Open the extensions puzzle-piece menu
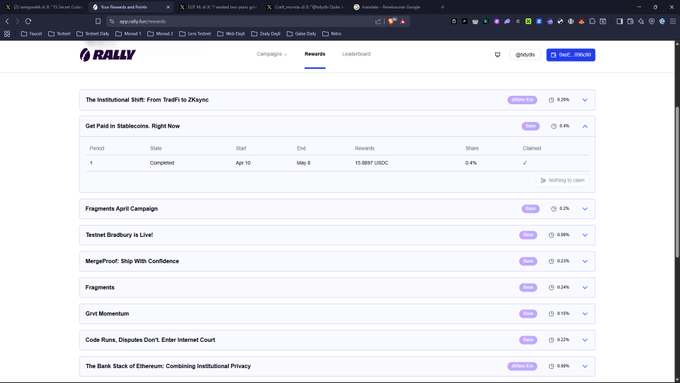 [592, 21]
